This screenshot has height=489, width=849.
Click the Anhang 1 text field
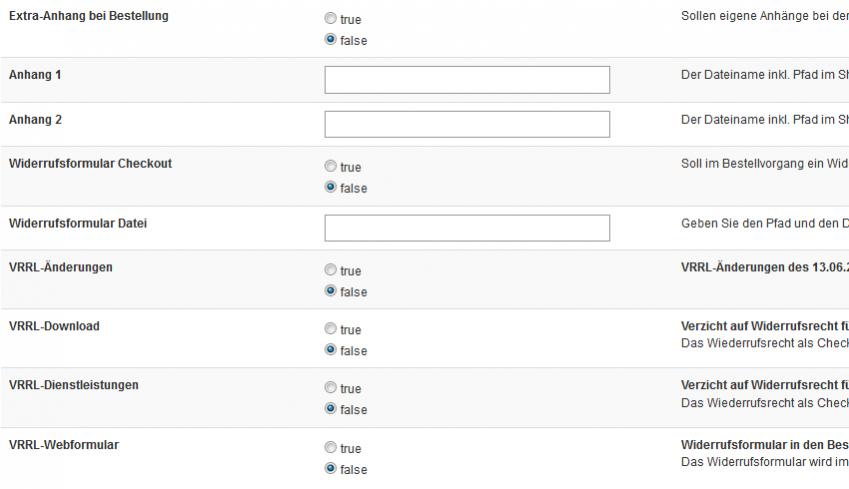[467, 80]
